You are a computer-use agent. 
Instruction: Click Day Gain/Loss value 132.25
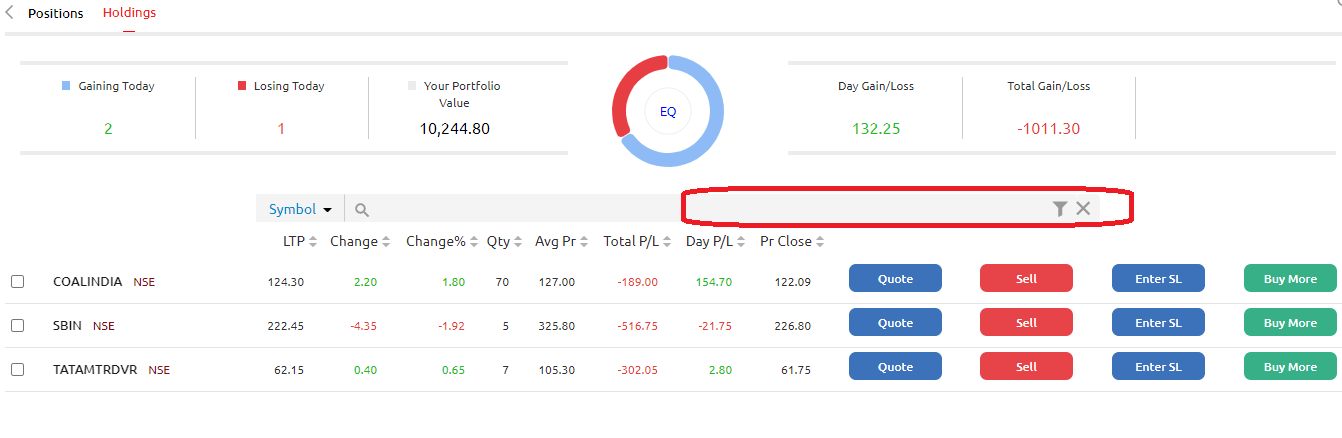[876, 128]
